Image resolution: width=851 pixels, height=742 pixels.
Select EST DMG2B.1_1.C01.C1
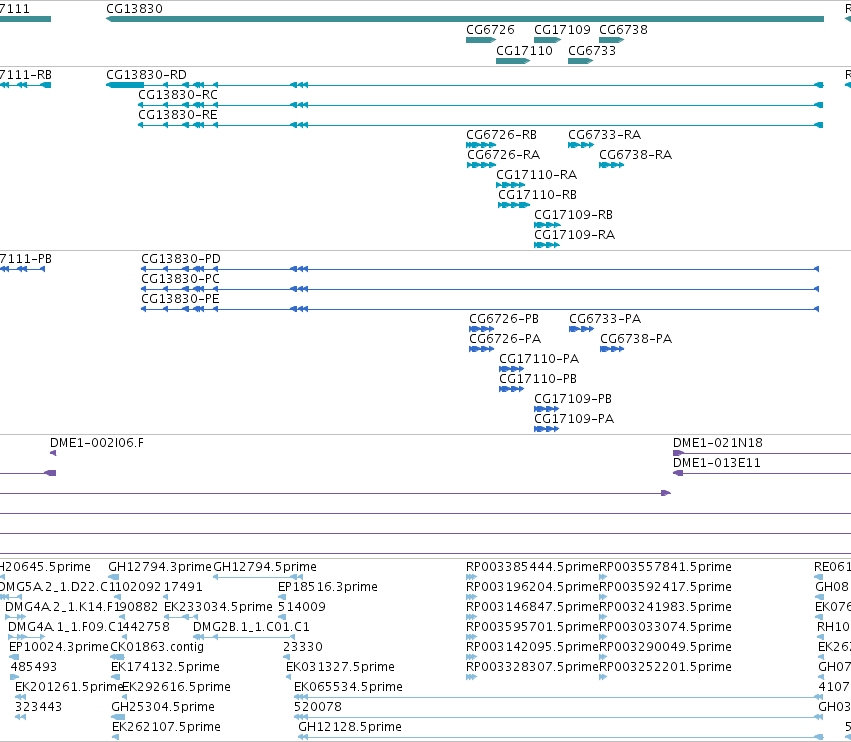point(244,637)
